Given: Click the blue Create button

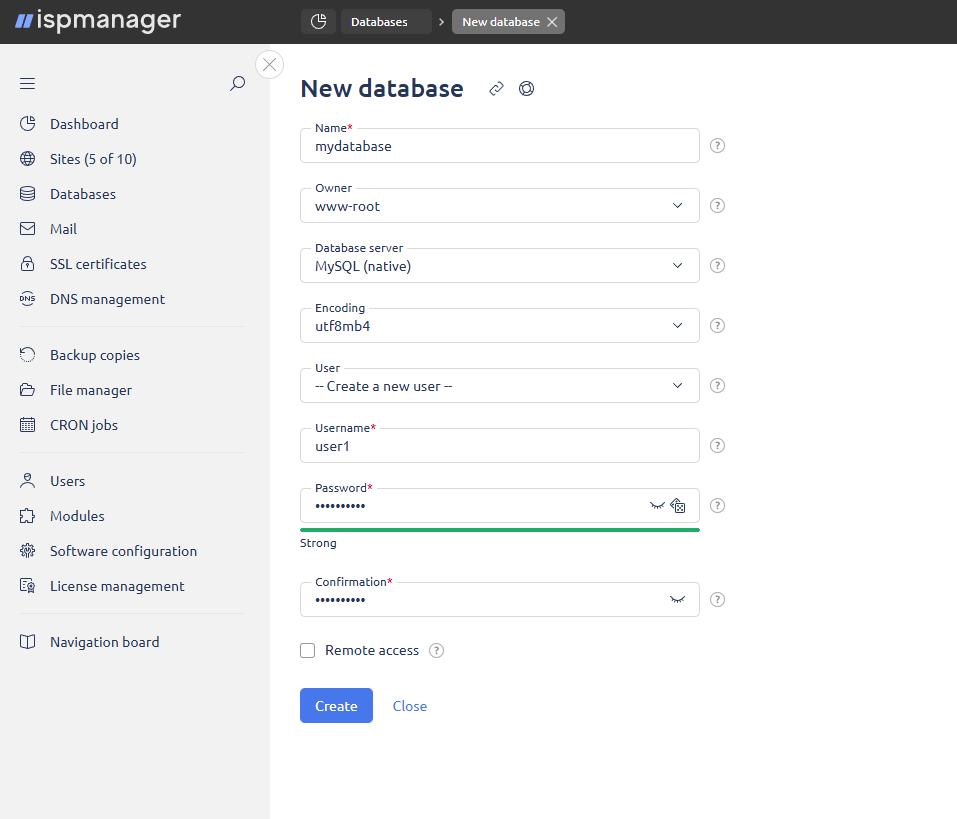Looking at the screenshot, I should click(336, 706).
